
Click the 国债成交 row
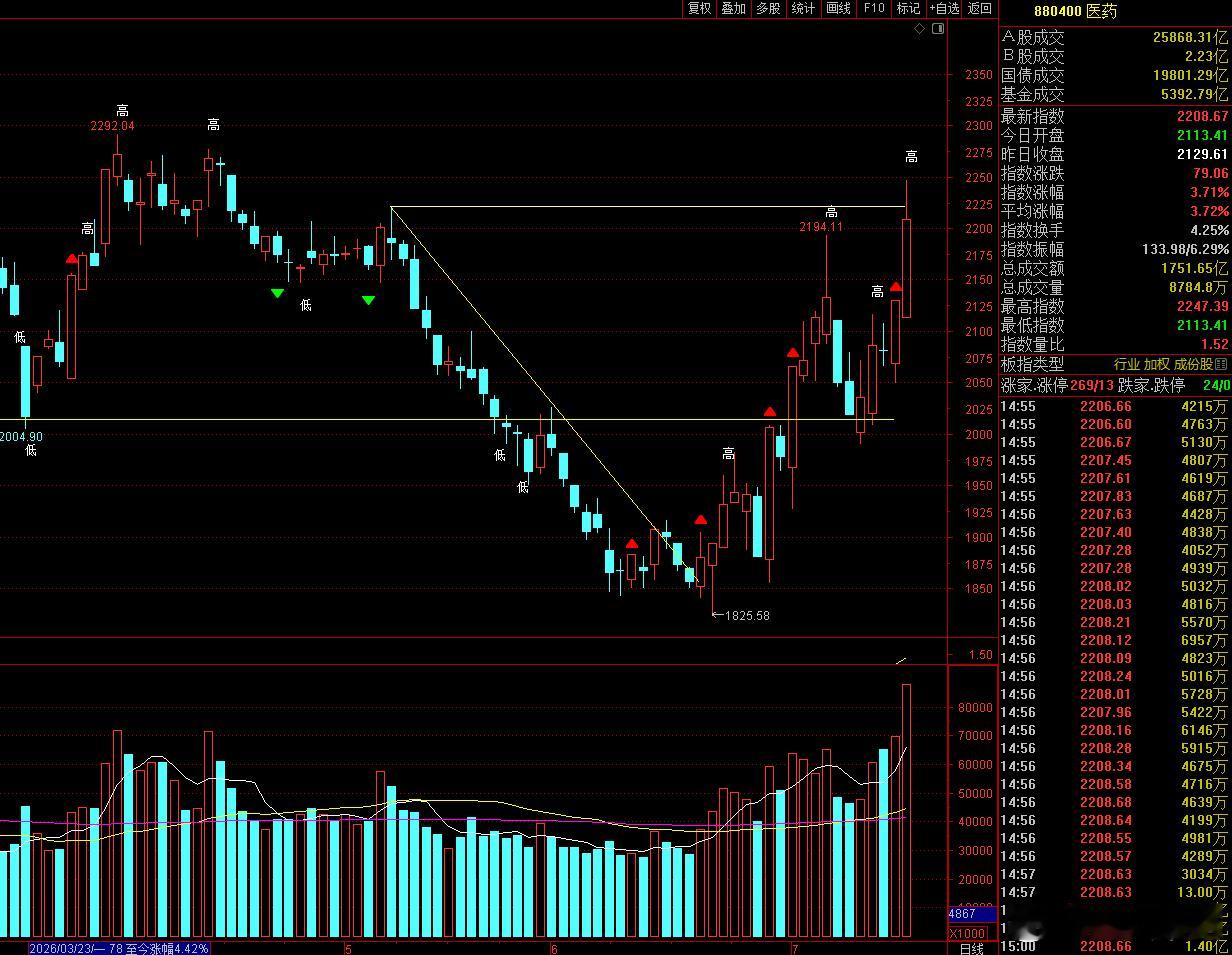[1115, 75]
